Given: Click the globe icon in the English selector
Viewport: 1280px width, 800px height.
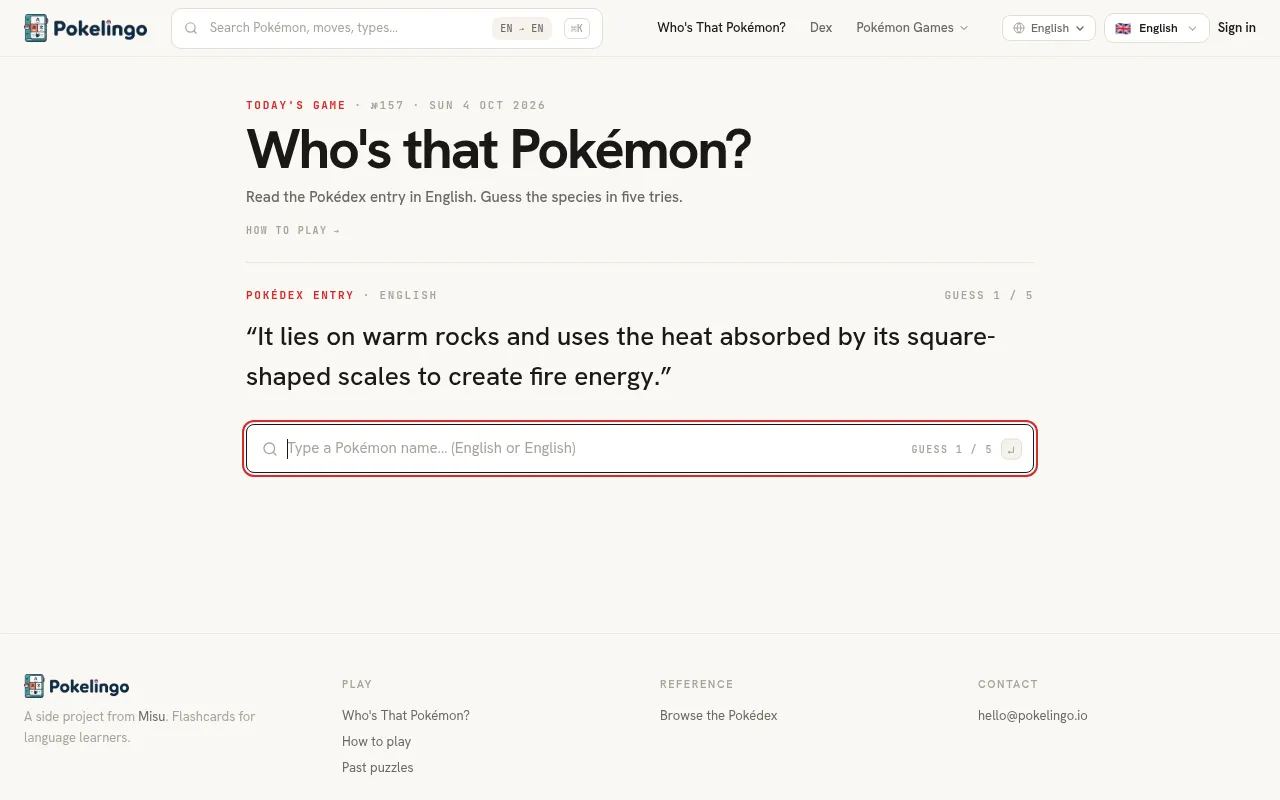Looking at the screenshot, I should click(x=1019, y=28).
